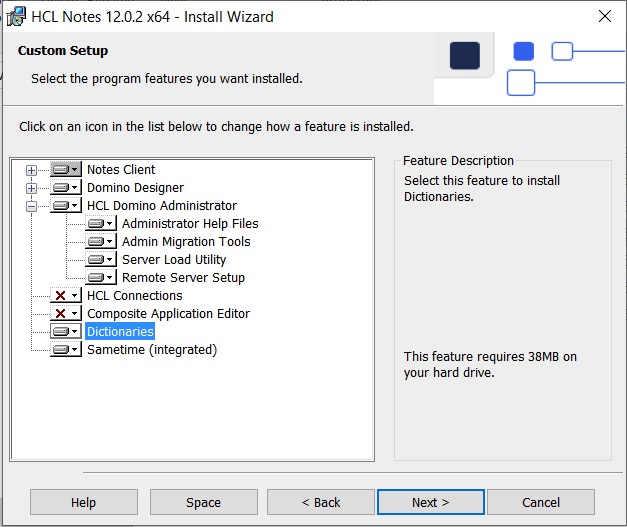
Task: Collapse the HCL Domino Administrator node
Action: point(31,206)
